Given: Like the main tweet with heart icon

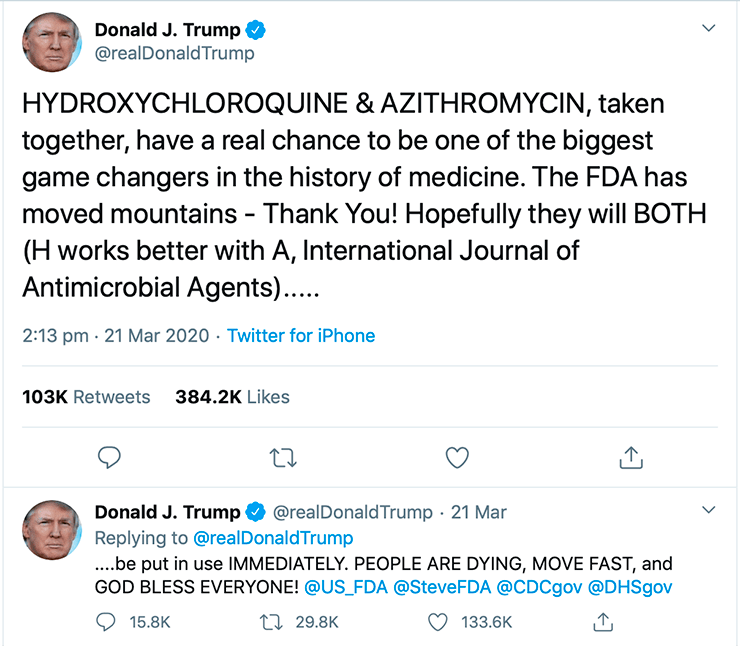Looking at the screenshot, I should click(457, 457).
